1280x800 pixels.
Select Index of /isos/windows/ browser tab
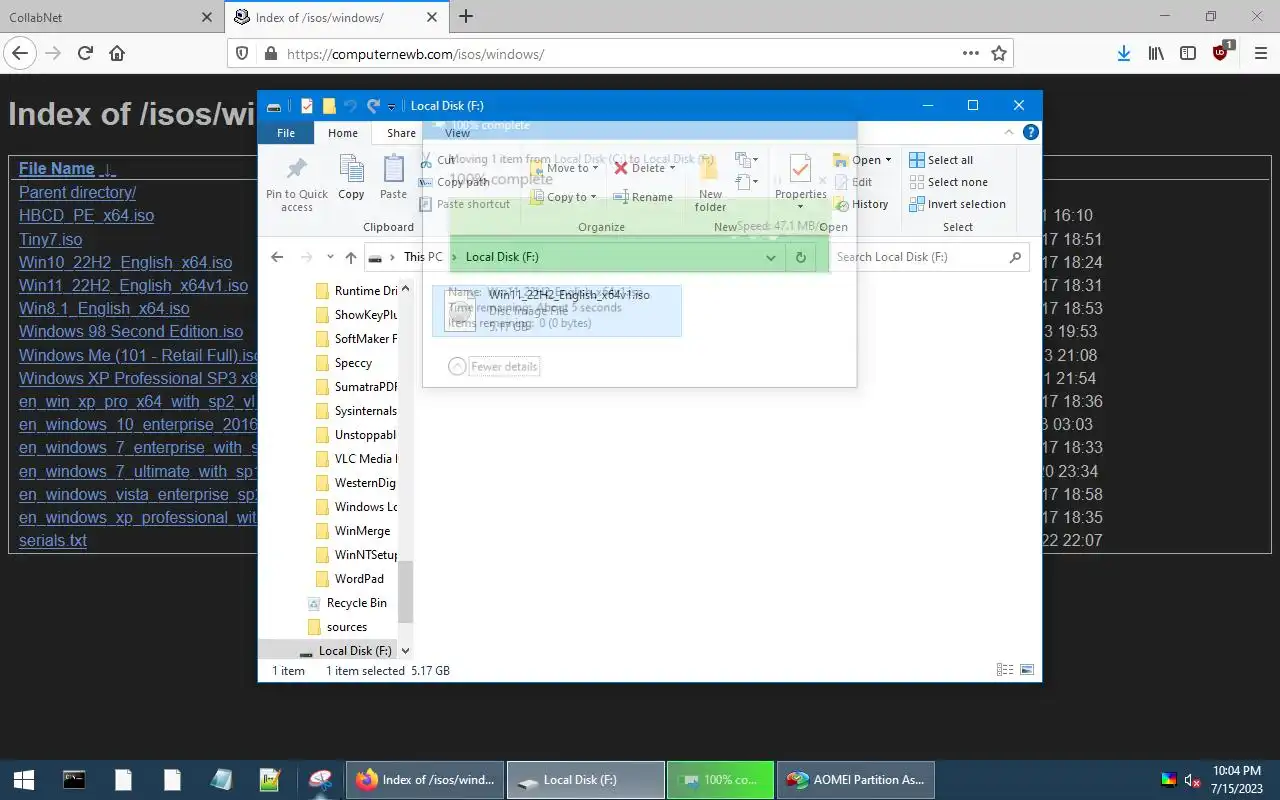click(x=335, y=17)
